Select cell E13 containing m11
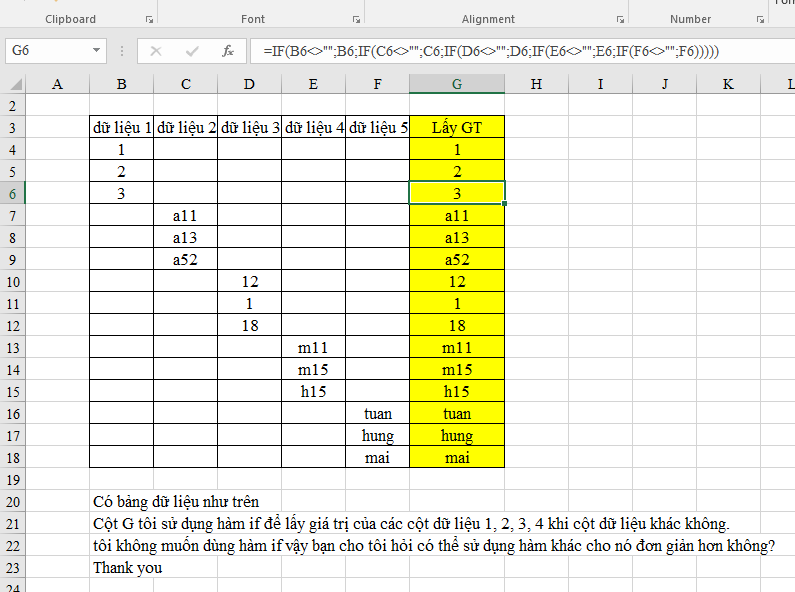 [313, 348]
